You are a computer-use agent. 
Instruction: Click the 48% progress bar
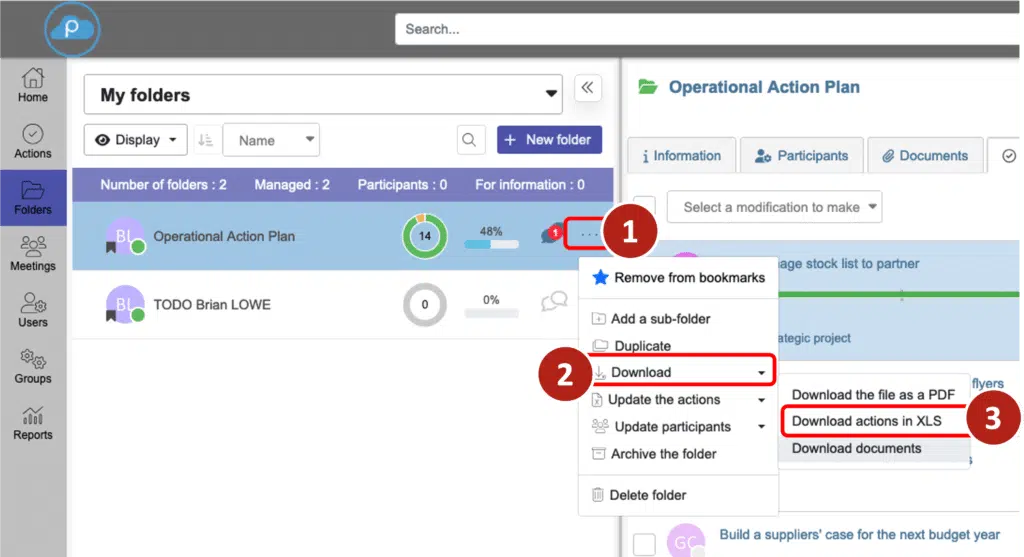pyautogui.click(x=491, y=244)
